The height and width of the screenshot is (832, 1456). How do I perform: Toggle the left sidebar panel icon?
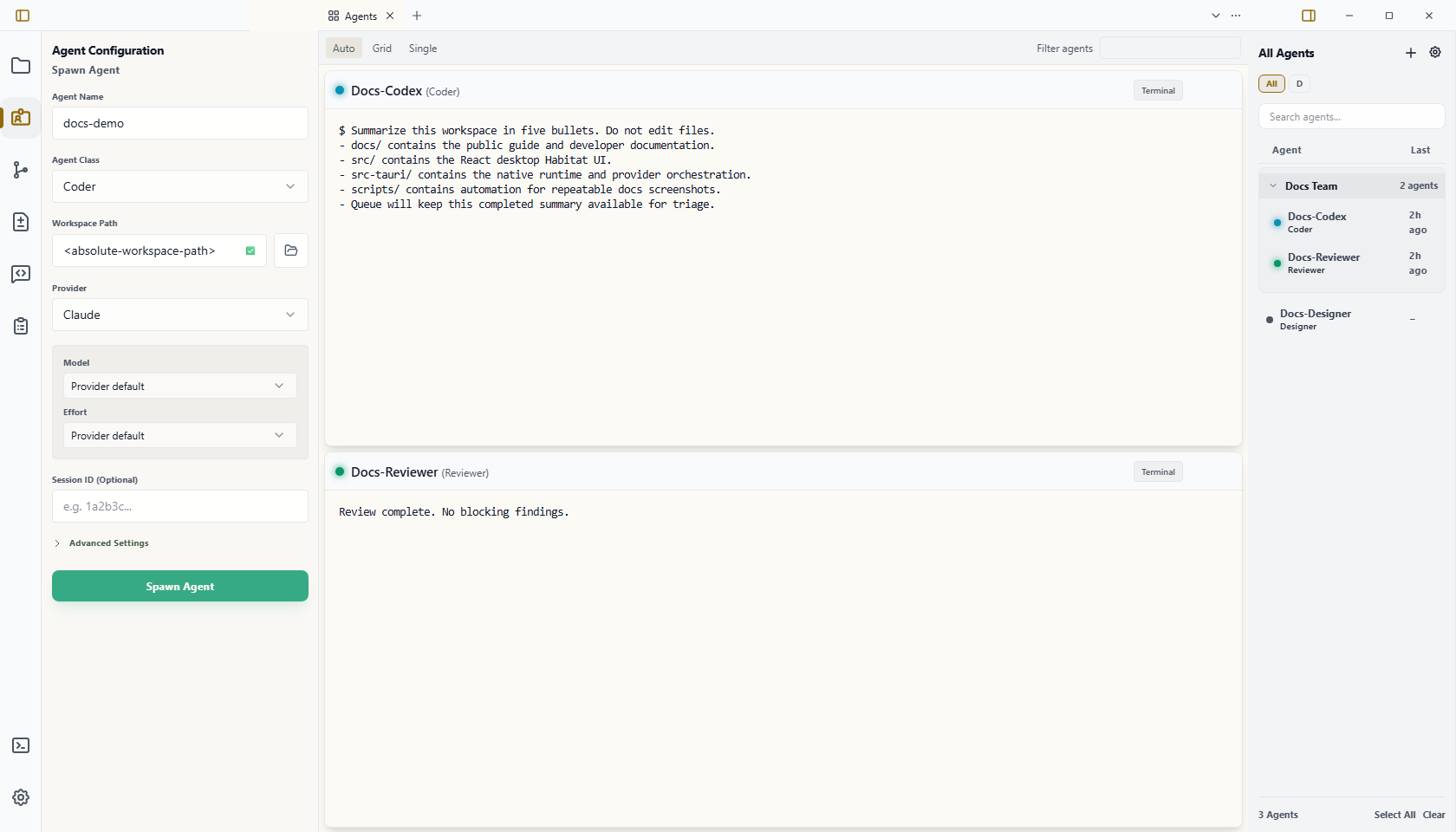click(x=23, y=16)
